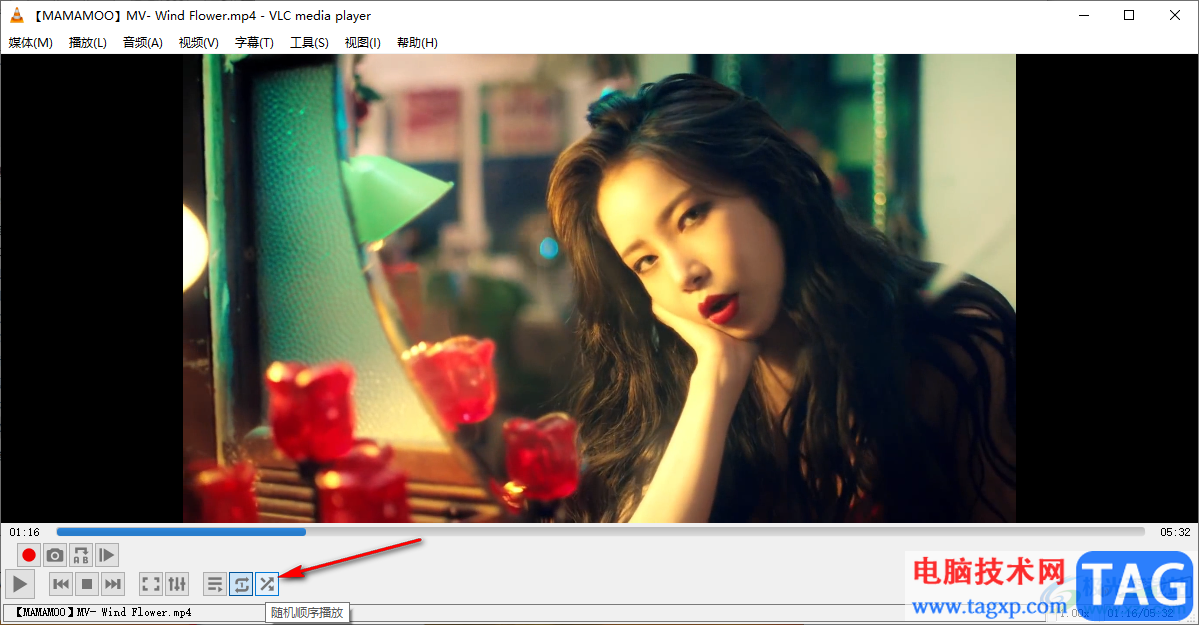Click the video display area

pos(600,288)
